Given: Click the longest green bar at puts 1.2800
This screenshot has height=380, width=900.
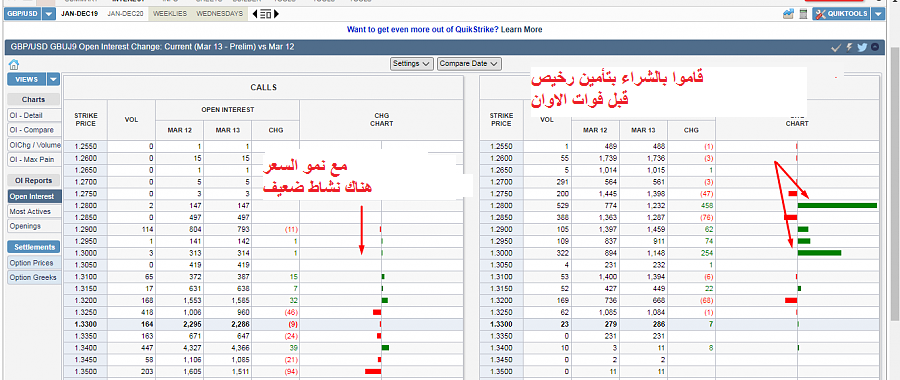Looking at the screenshot, I should click(837, 205).
